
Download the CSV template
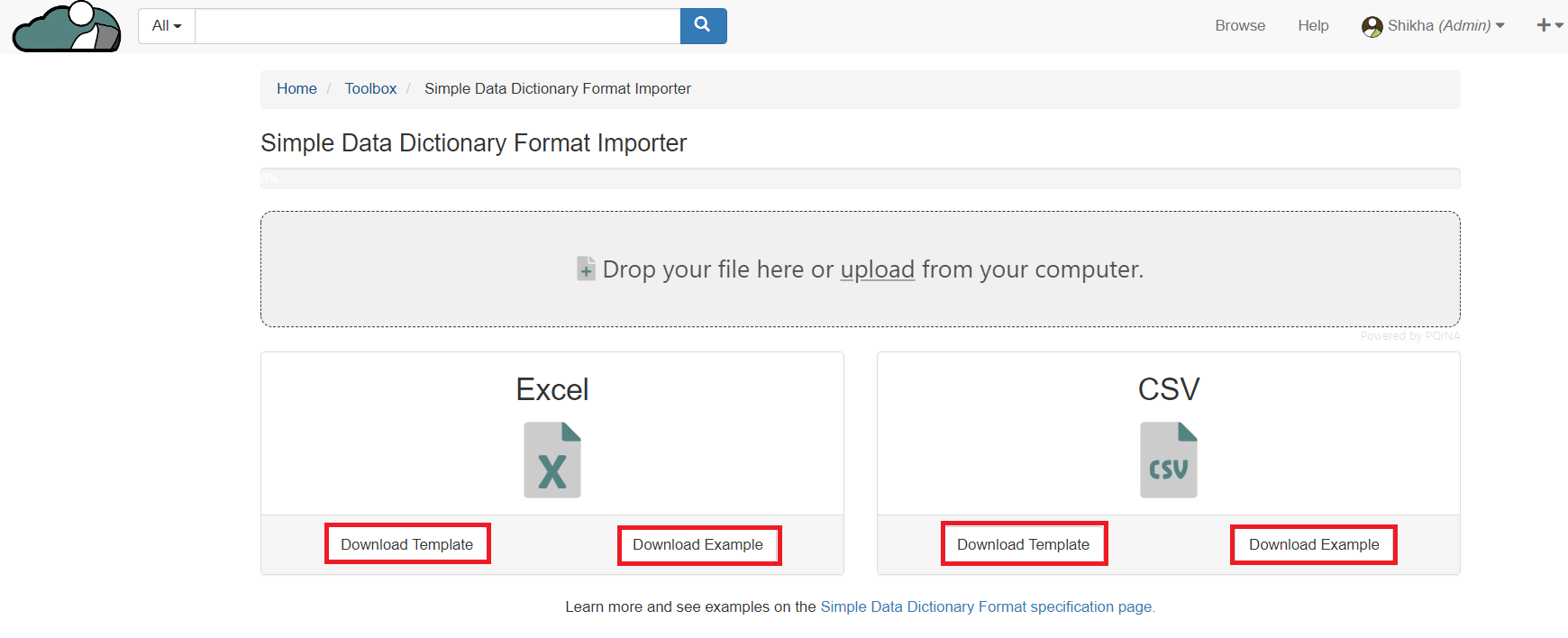pos(1024,544)
